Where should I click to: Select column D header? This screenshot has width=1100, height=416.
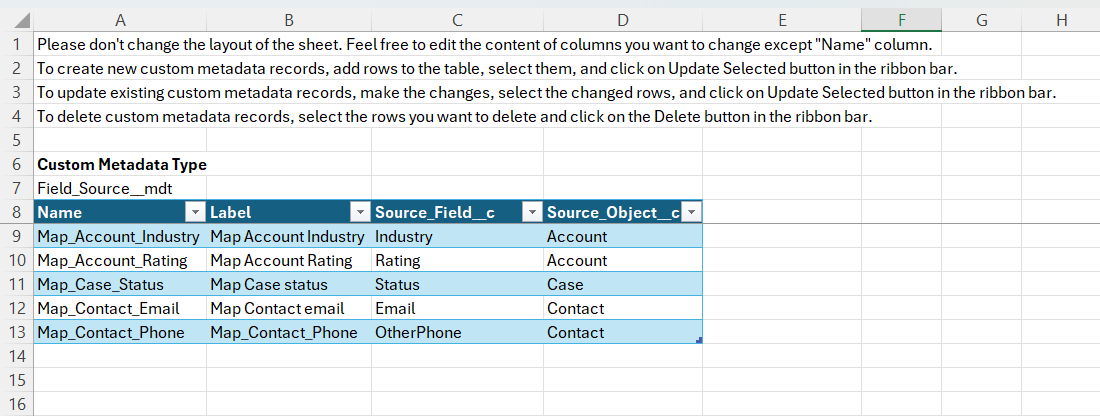click(622, 19)
